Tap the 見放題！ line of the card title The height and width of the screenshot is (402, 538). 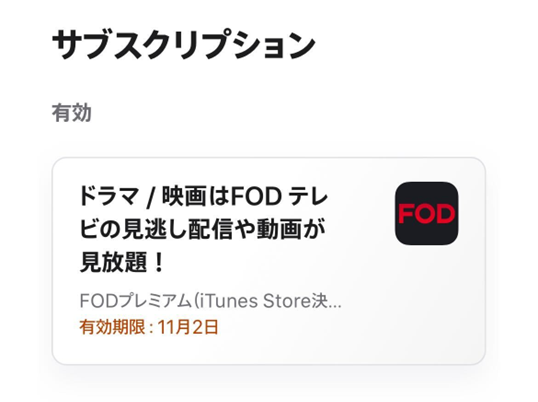[122, 262]
